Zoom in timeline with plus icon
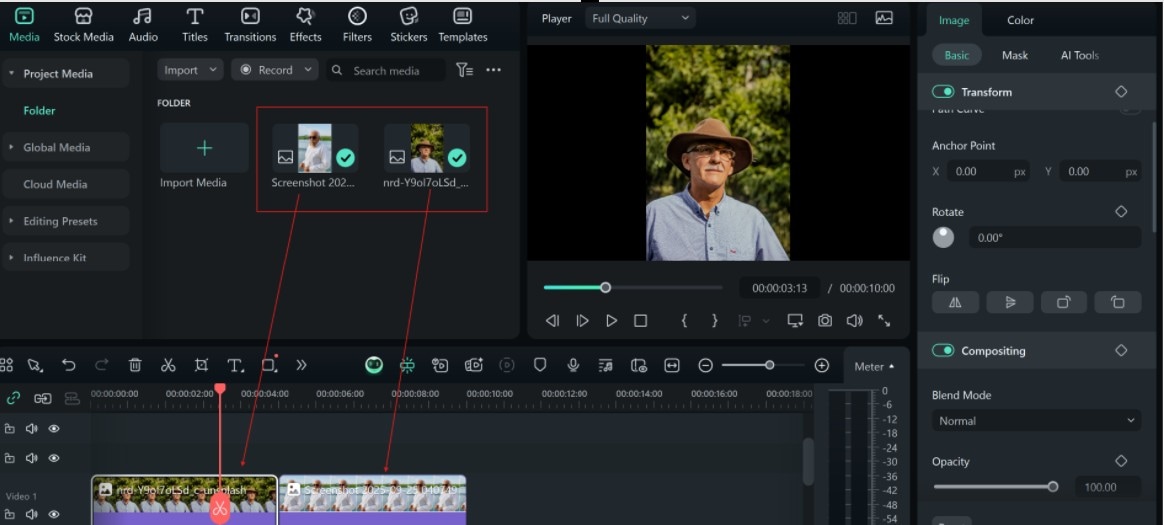This screenshot has height=525, width=1164. coord(822,365)
